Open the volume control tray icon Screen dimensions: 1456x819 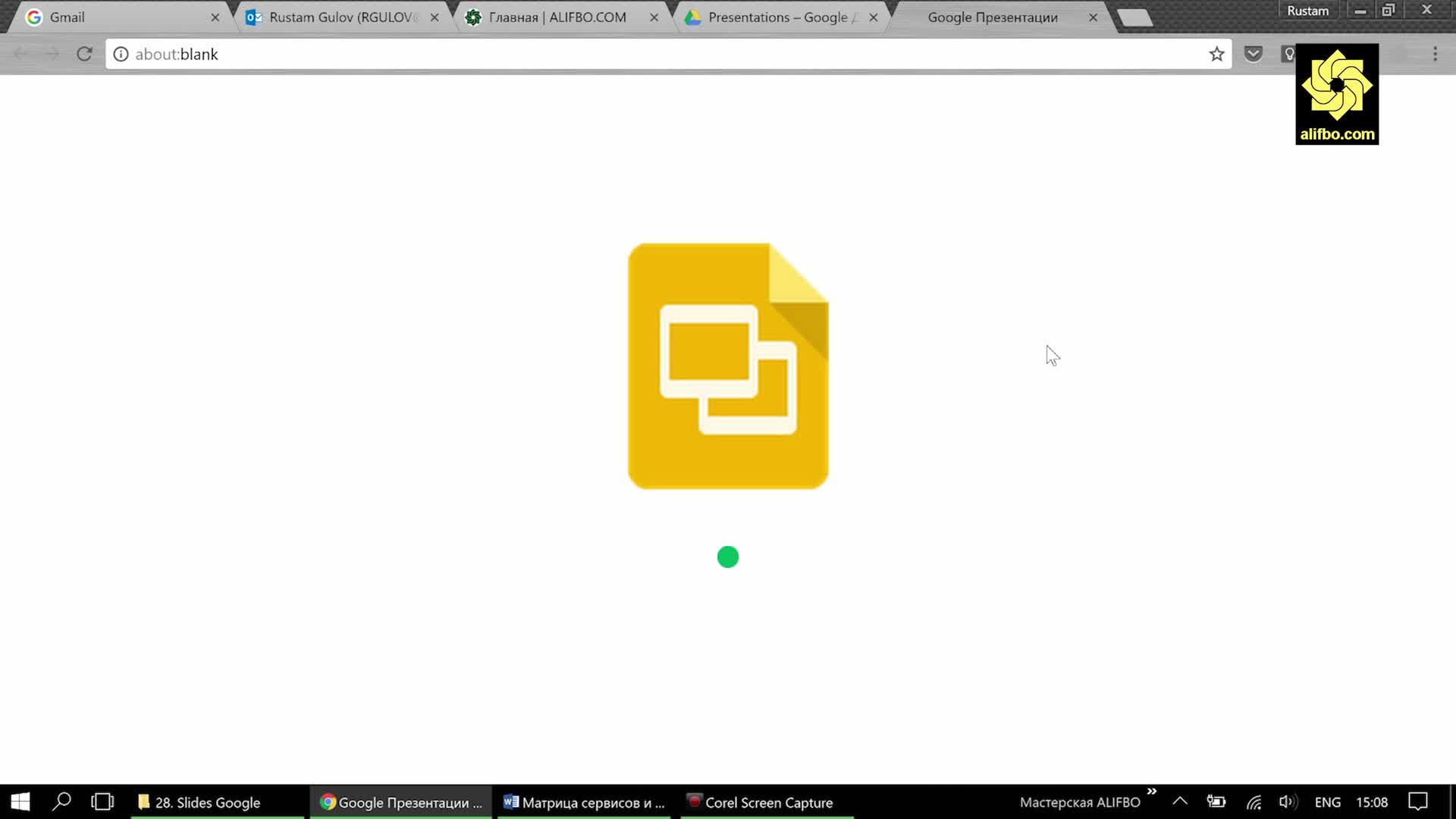(1288, 802)
